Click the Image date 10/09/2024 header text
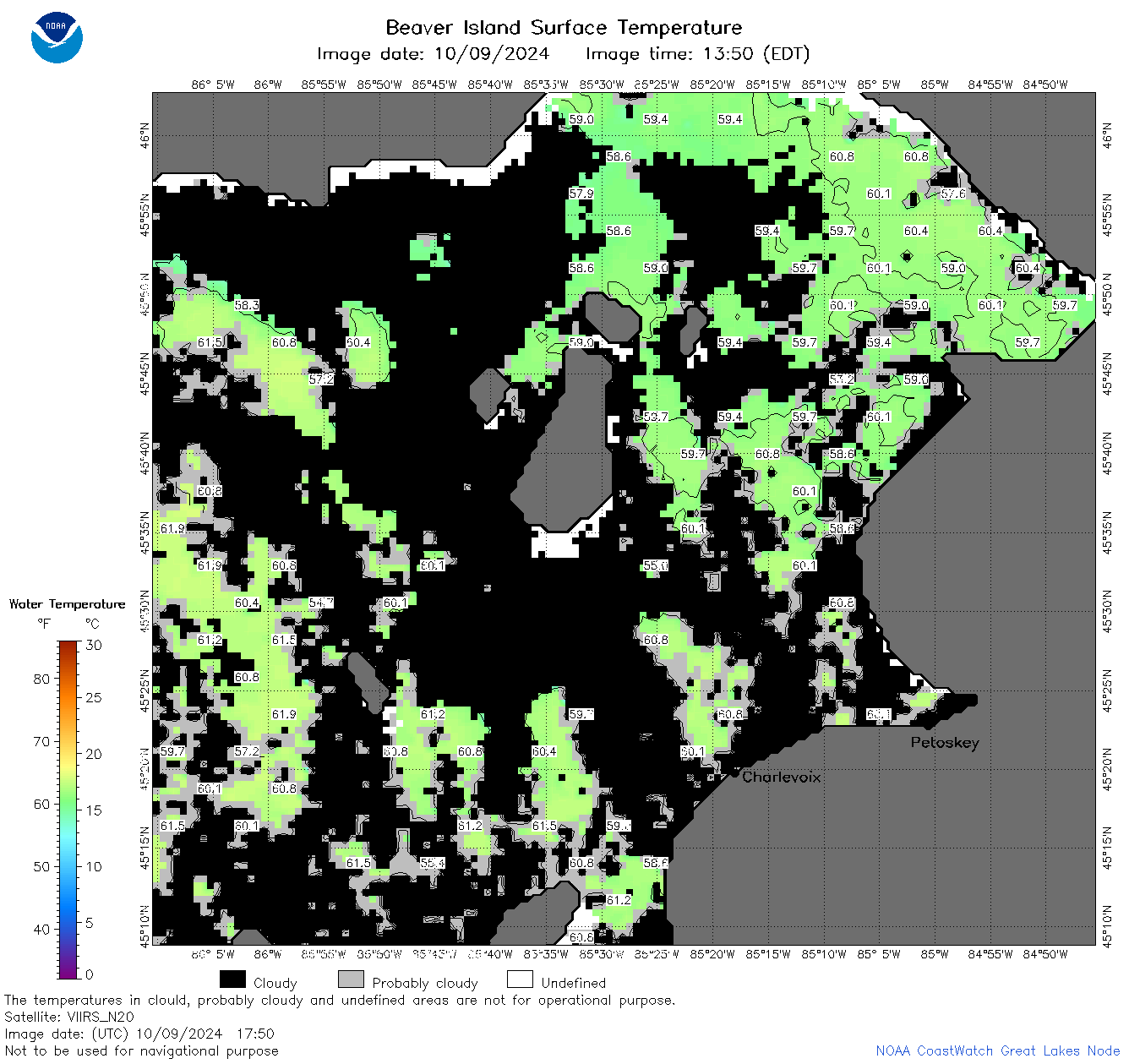This screenshot has width=1129, height=1064. point(433,54)
